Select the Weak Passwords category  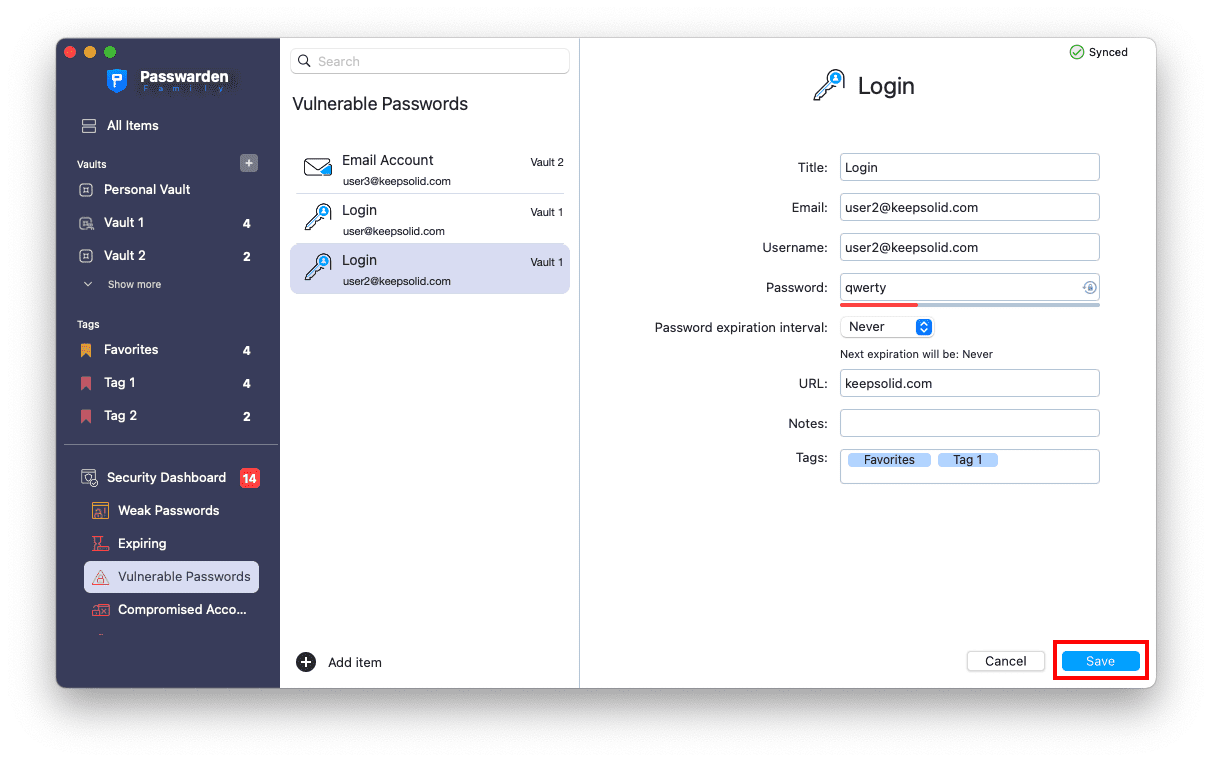tap(166, 510)
